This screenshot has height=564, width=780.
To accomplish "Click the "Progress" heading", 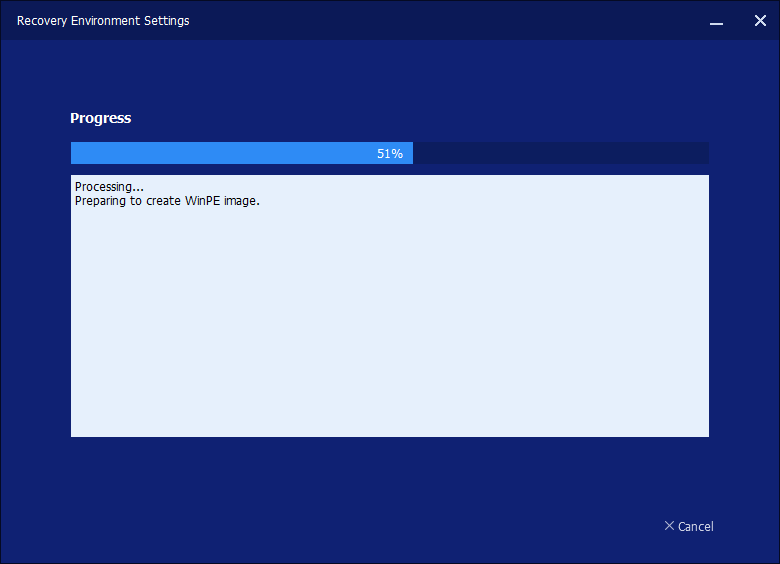I will click(100, 118).
